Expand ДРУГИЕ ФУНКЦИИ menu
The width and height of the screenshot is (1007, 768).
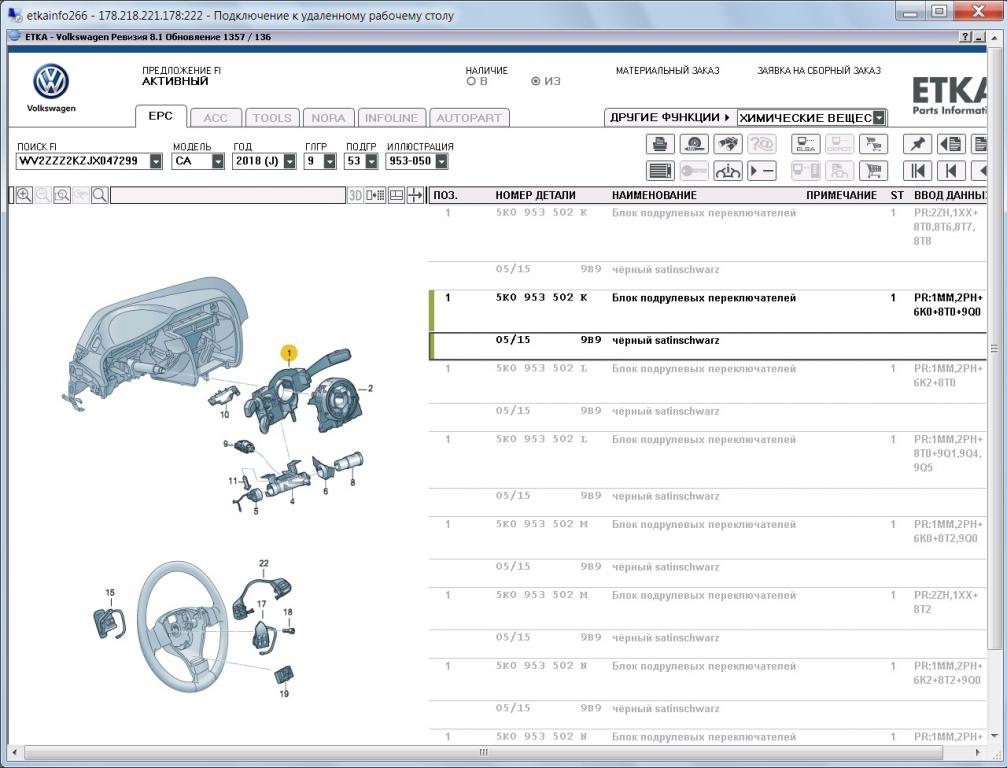coord(670,118)
